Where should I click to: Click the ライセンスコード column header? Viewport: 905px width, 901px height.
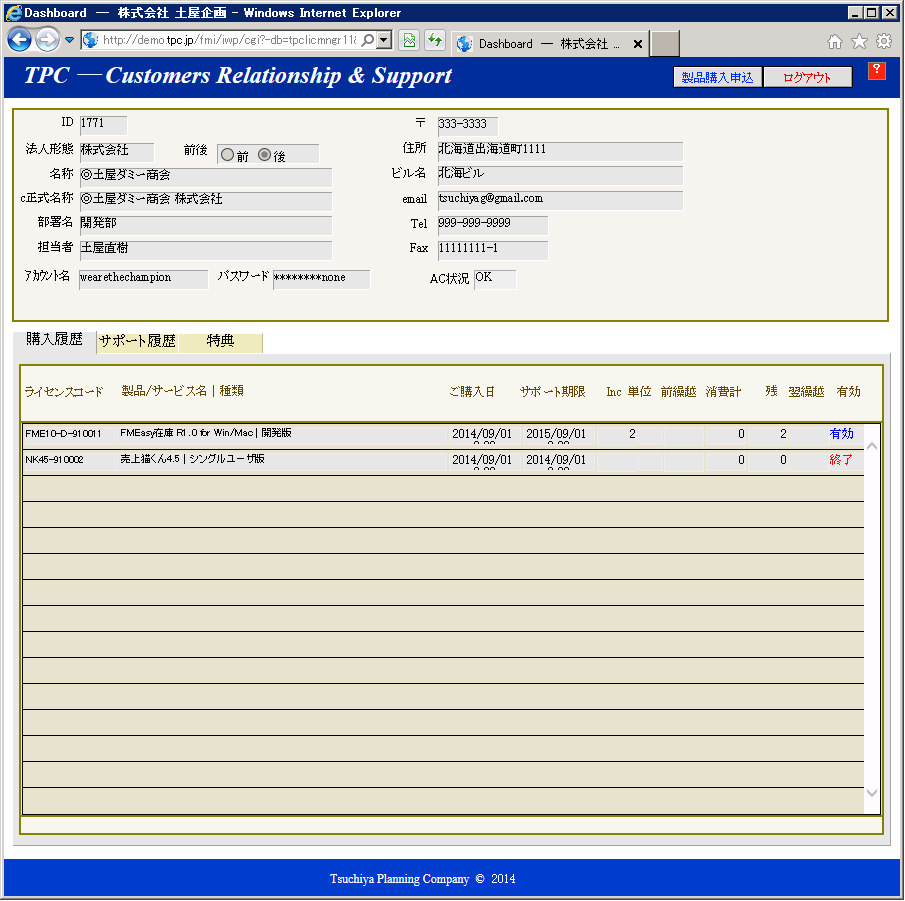[63, 392]
